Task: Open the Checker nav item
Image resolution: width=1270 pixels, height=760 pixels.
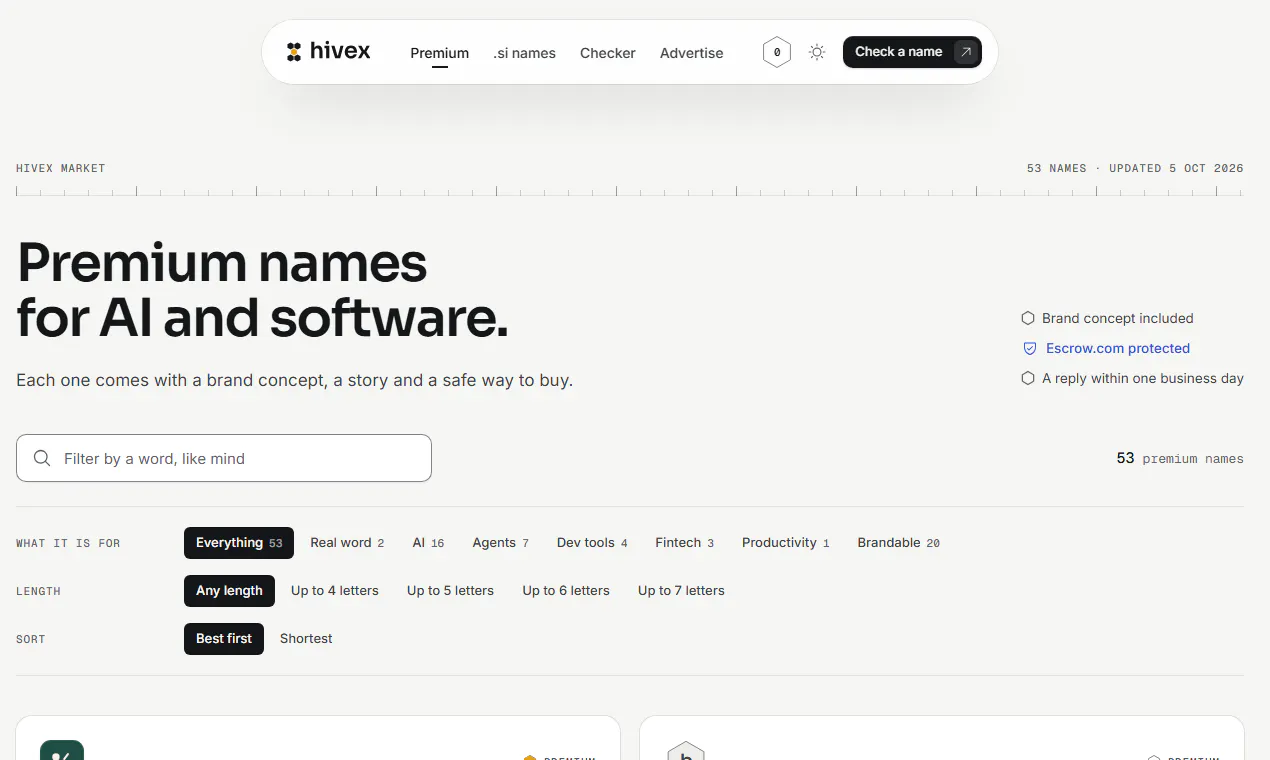Action: [x=608, y=53]
